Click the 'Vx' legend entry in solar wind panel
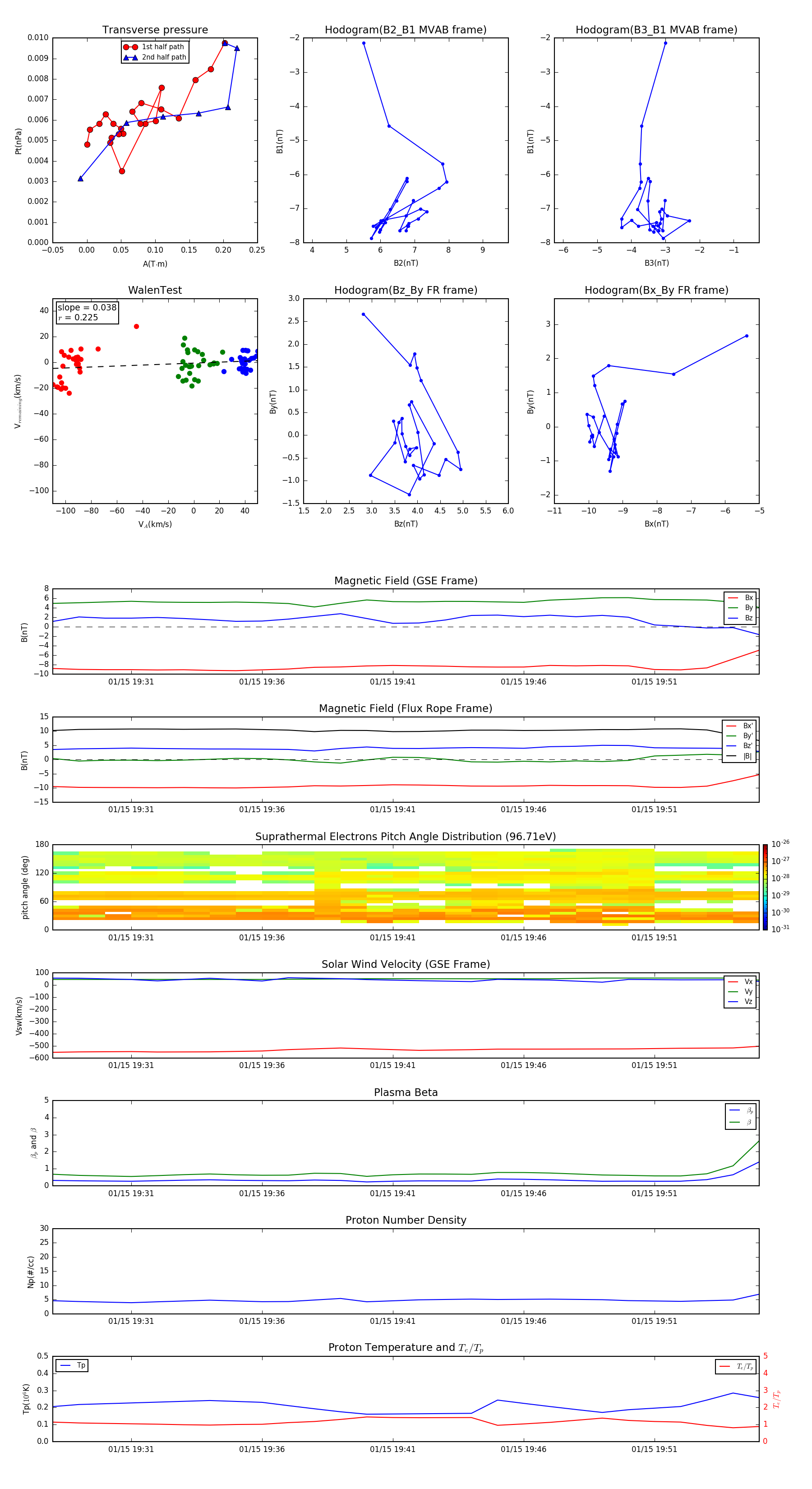 point(740,981)
